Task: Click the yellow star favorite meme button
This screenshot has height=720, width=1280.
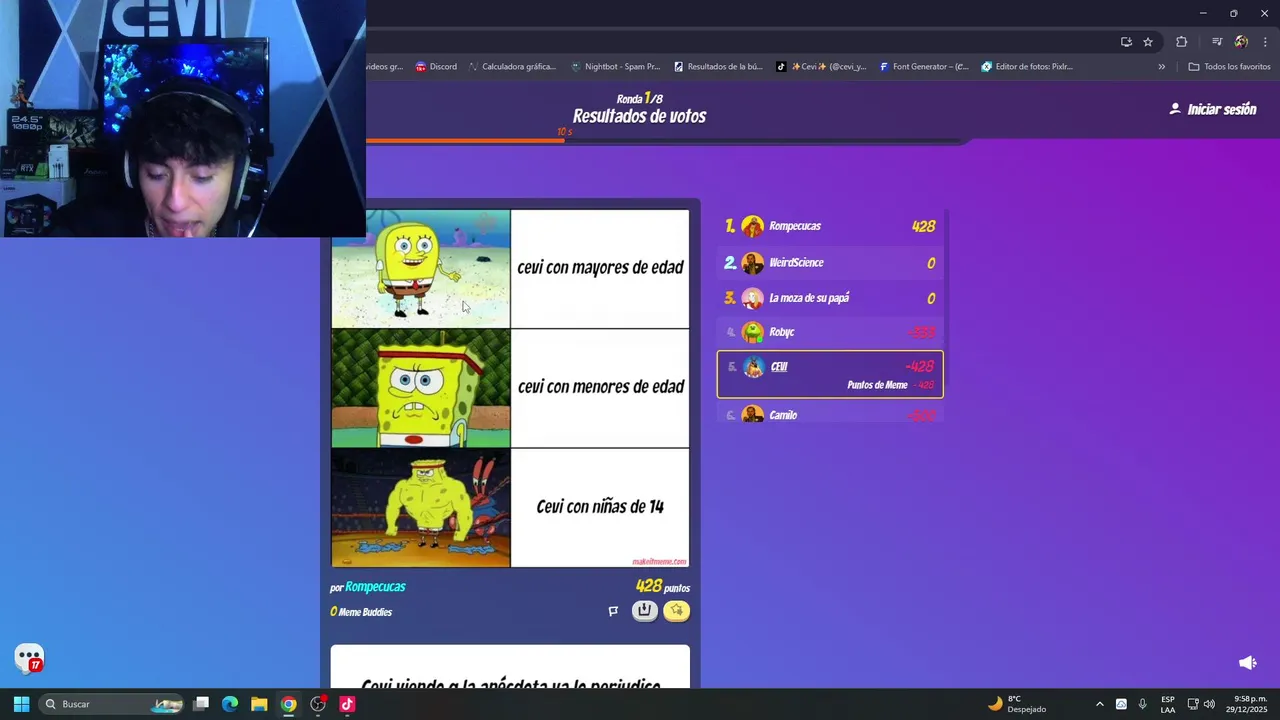Action: click(677, 610)
